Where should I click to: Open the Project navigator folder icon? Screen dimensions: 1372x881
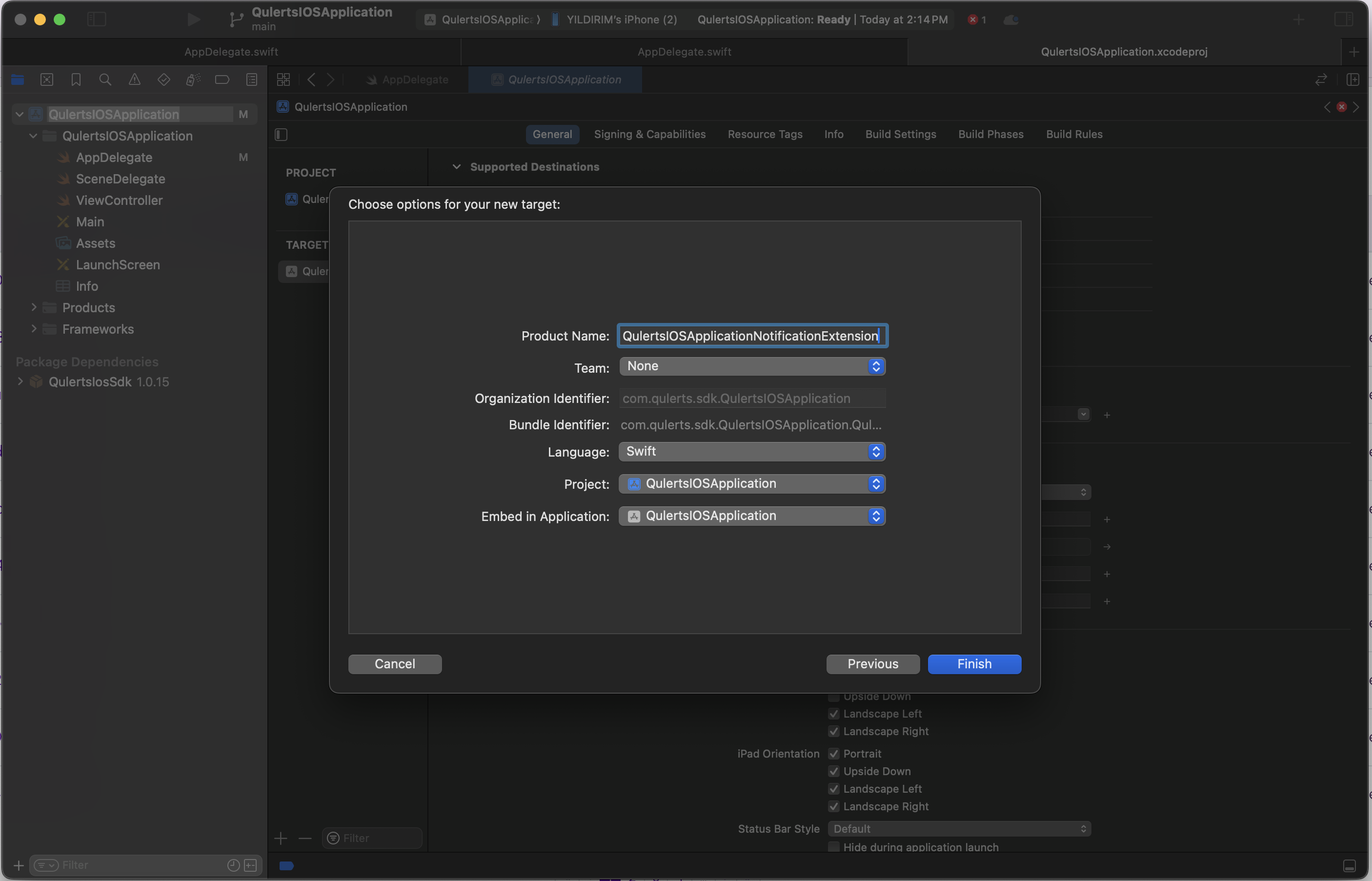18,80
